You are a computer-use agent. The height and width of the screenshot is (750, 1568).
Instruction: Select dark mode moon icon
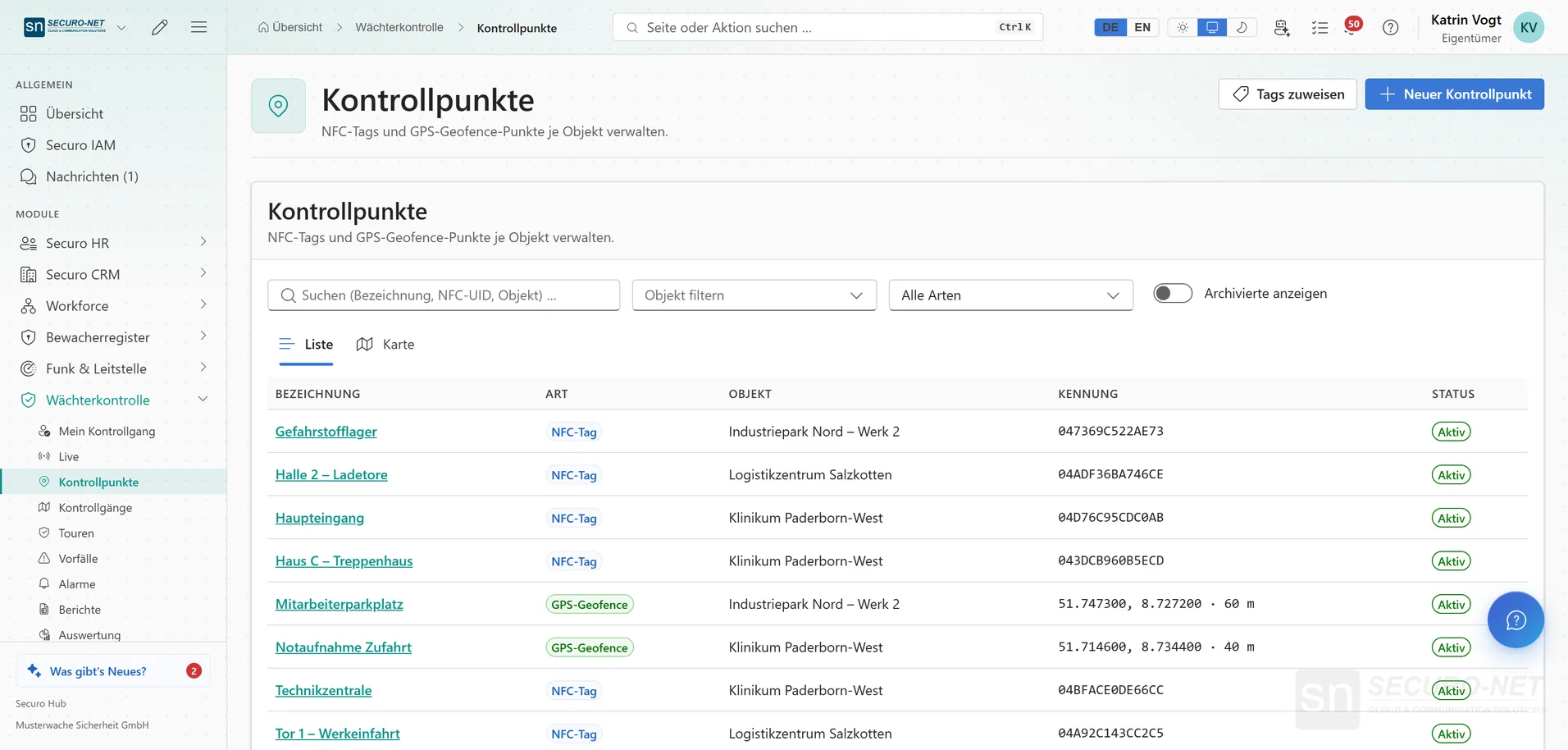[1242, 27]
